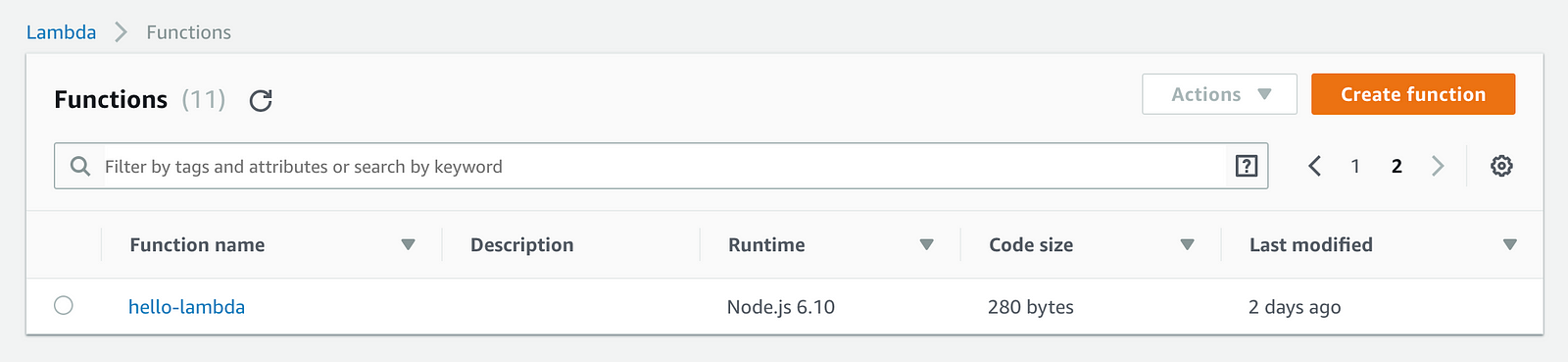
Task: Click the Create function button
Action: tap(1413, 94)
